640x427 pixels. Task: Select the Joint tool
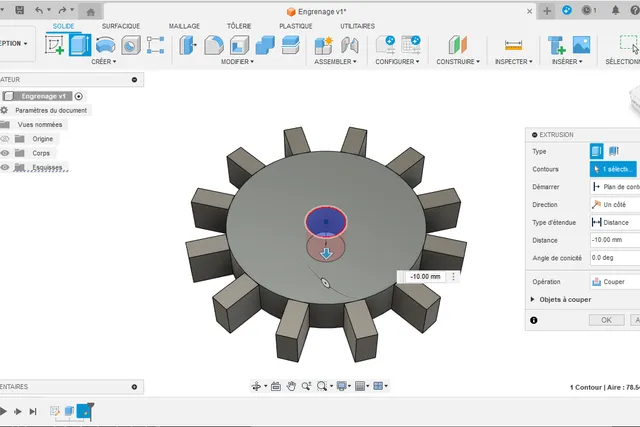tap(350, 45)
